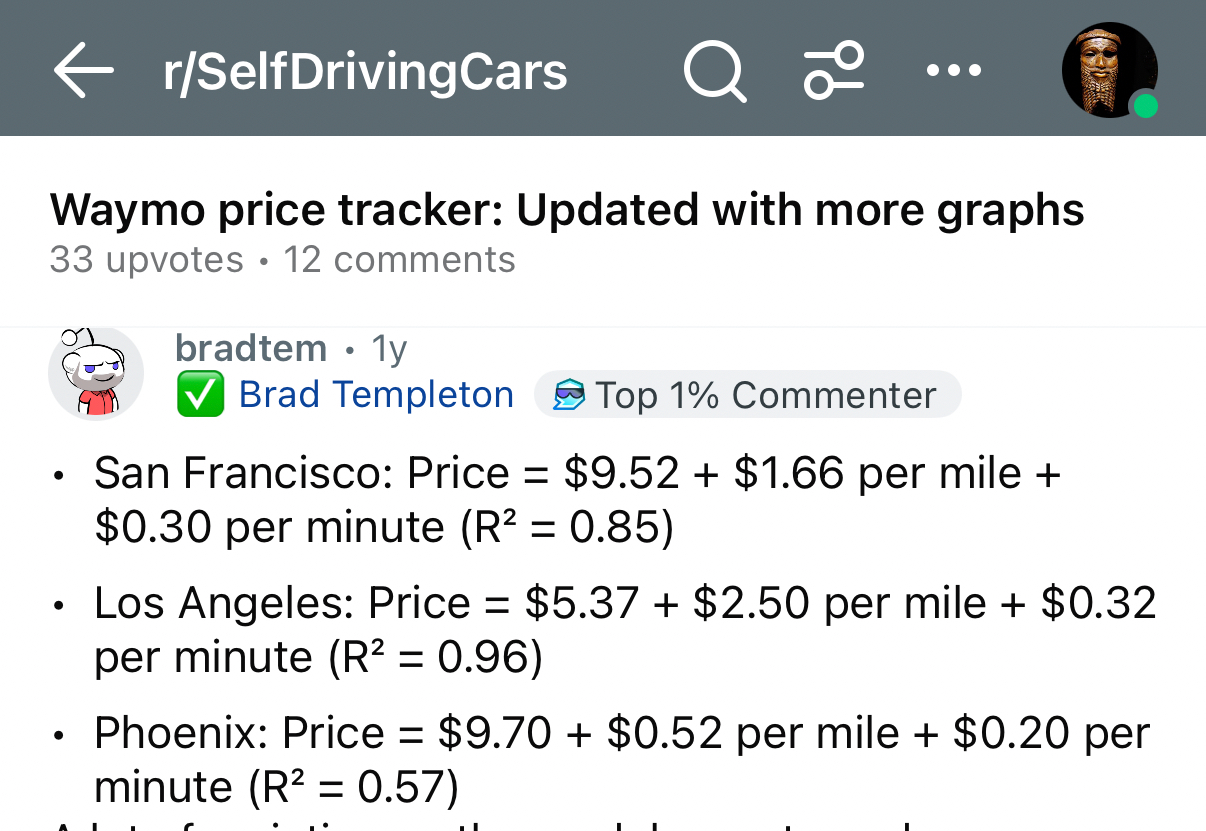Click the Brad Templeton flair text
The image size is (1206, 831).
[x=376, y=395]
